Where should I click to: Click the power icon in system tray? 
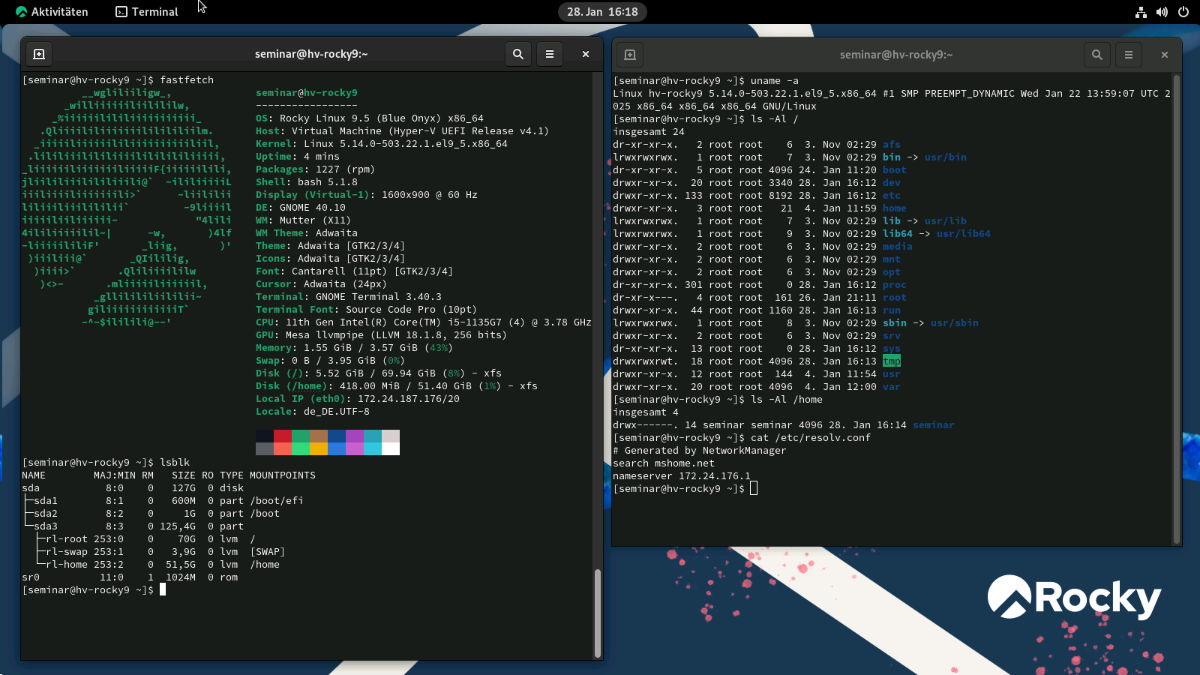pyautogui.click(x=1181, y=12)
